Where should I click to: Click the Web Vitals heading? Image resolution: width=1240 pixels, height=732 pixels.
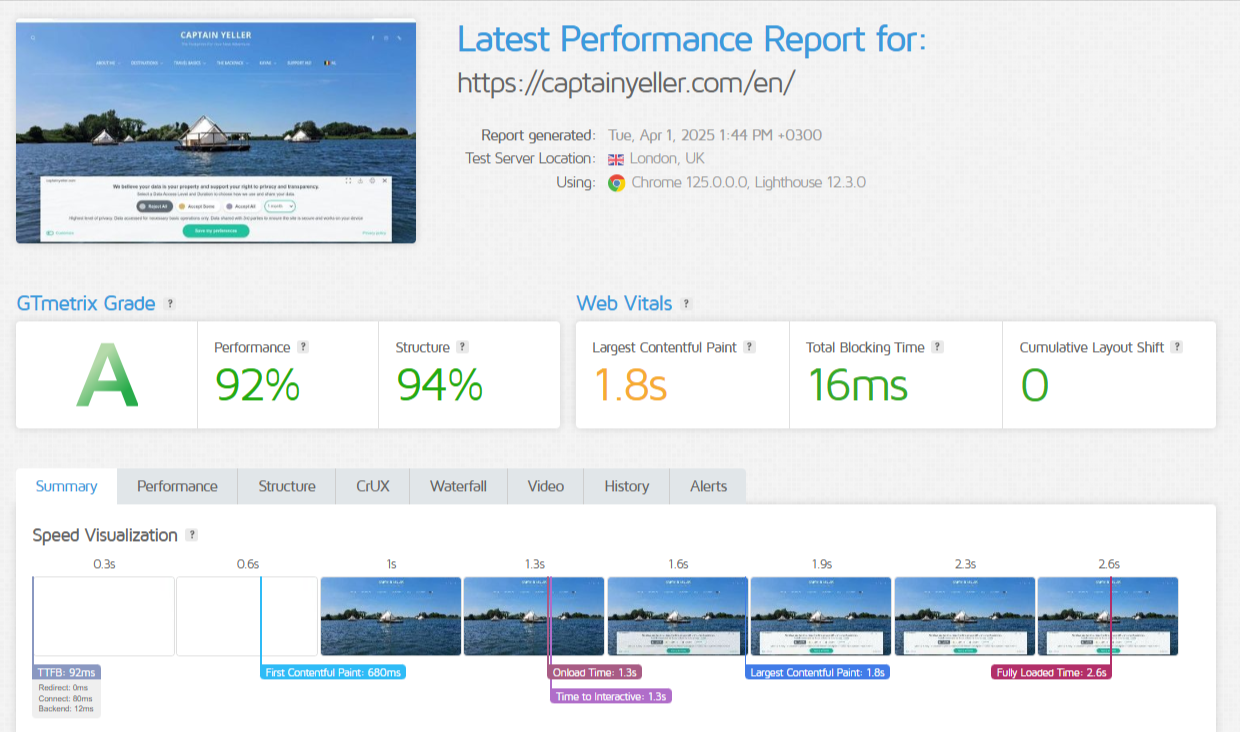(x=624, y=303)
